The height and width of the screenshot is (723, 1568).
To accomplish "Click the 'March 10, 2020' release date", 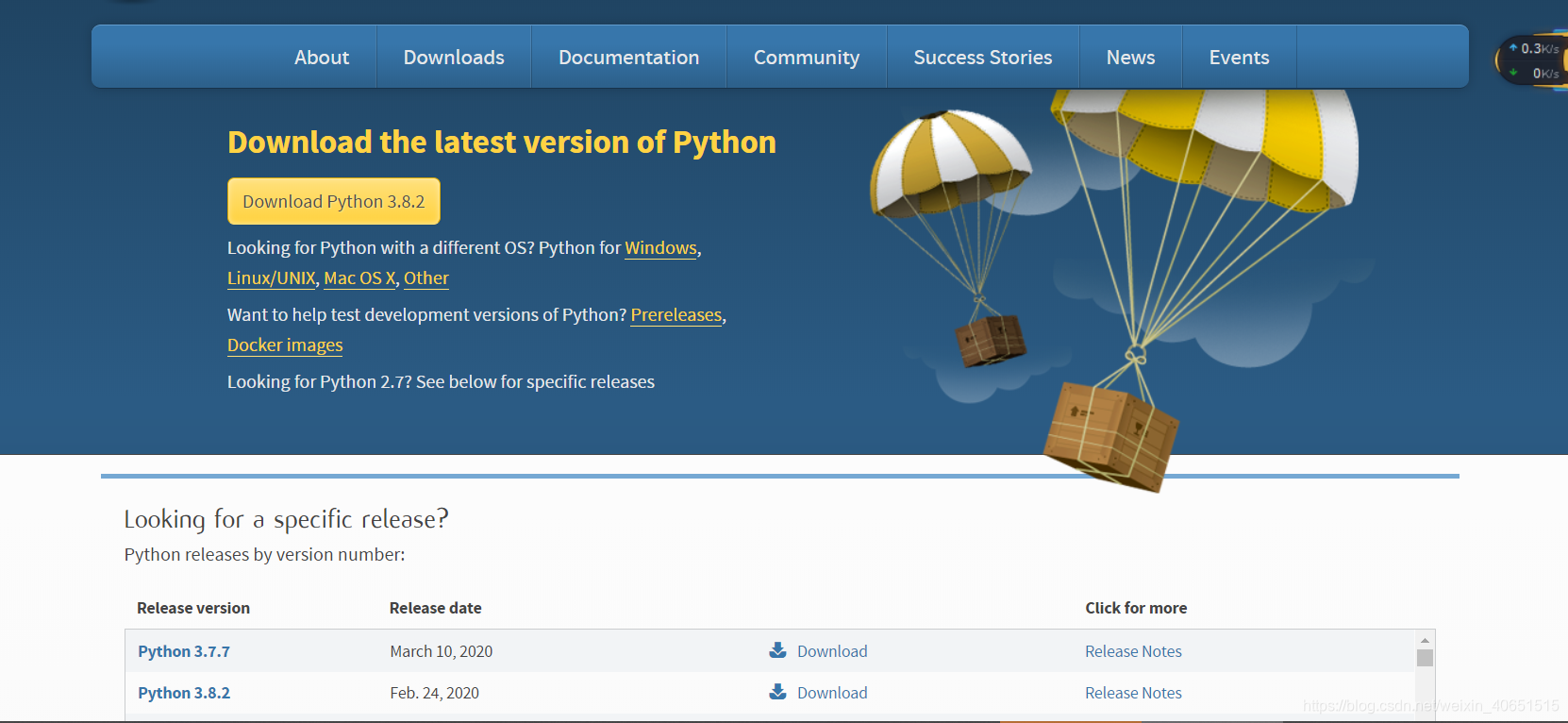I will pos(442,651).
